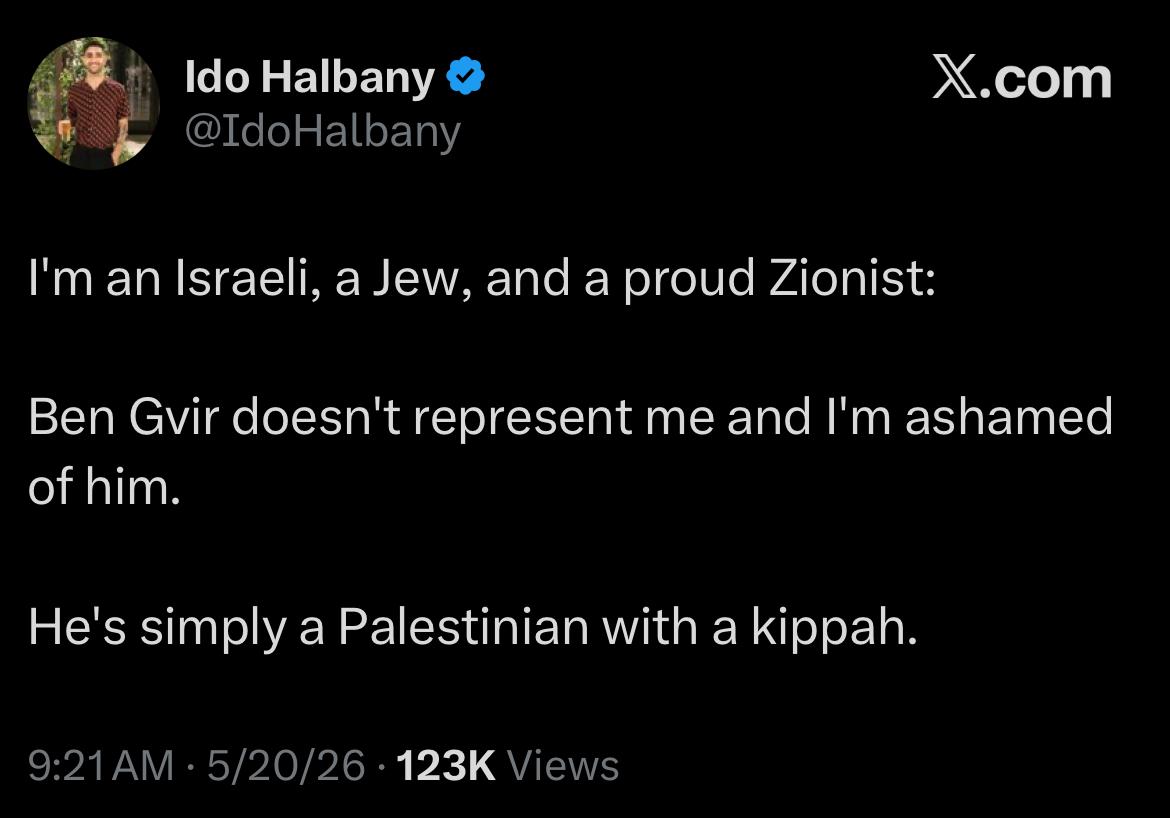Open the @IdoHalbany handle link
Image resolution: width=1170 pixels, height=818 pixels.
322,133
